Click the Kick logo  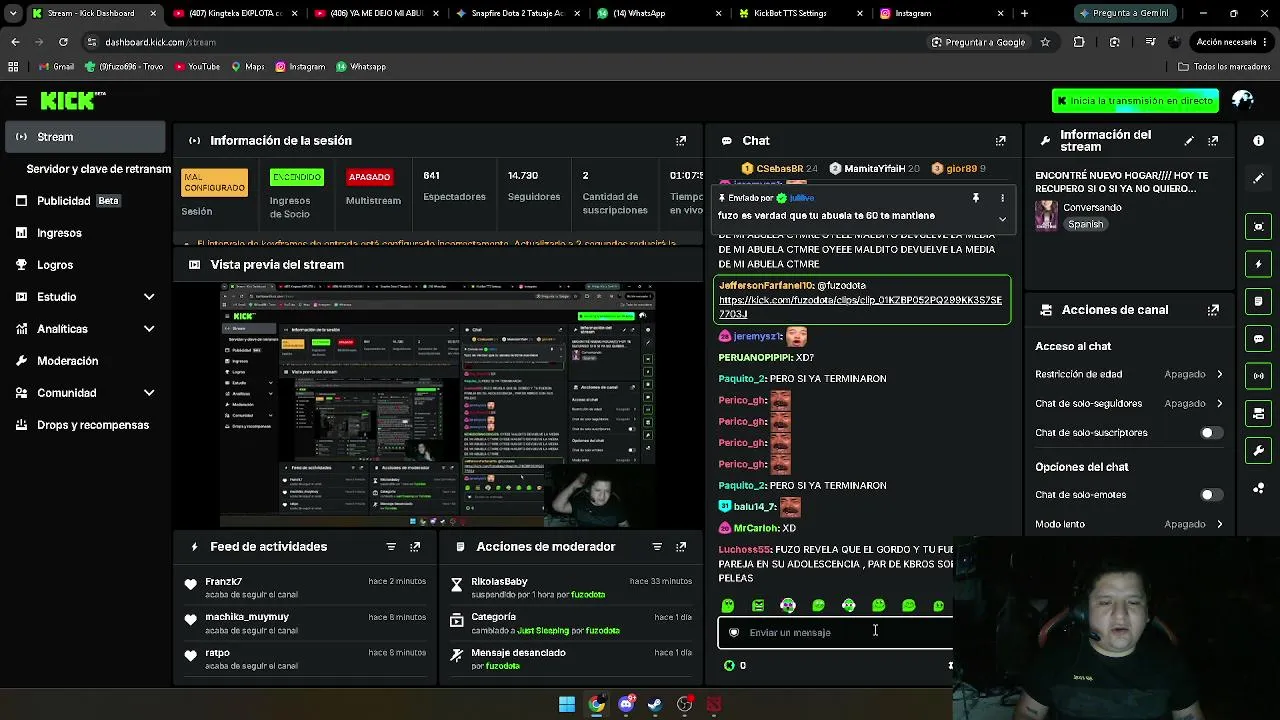72,100
